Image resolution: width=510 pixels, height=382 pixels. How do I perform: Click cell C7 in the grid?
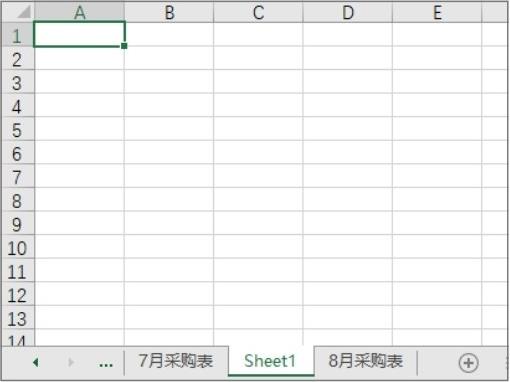tap(258, 176)
